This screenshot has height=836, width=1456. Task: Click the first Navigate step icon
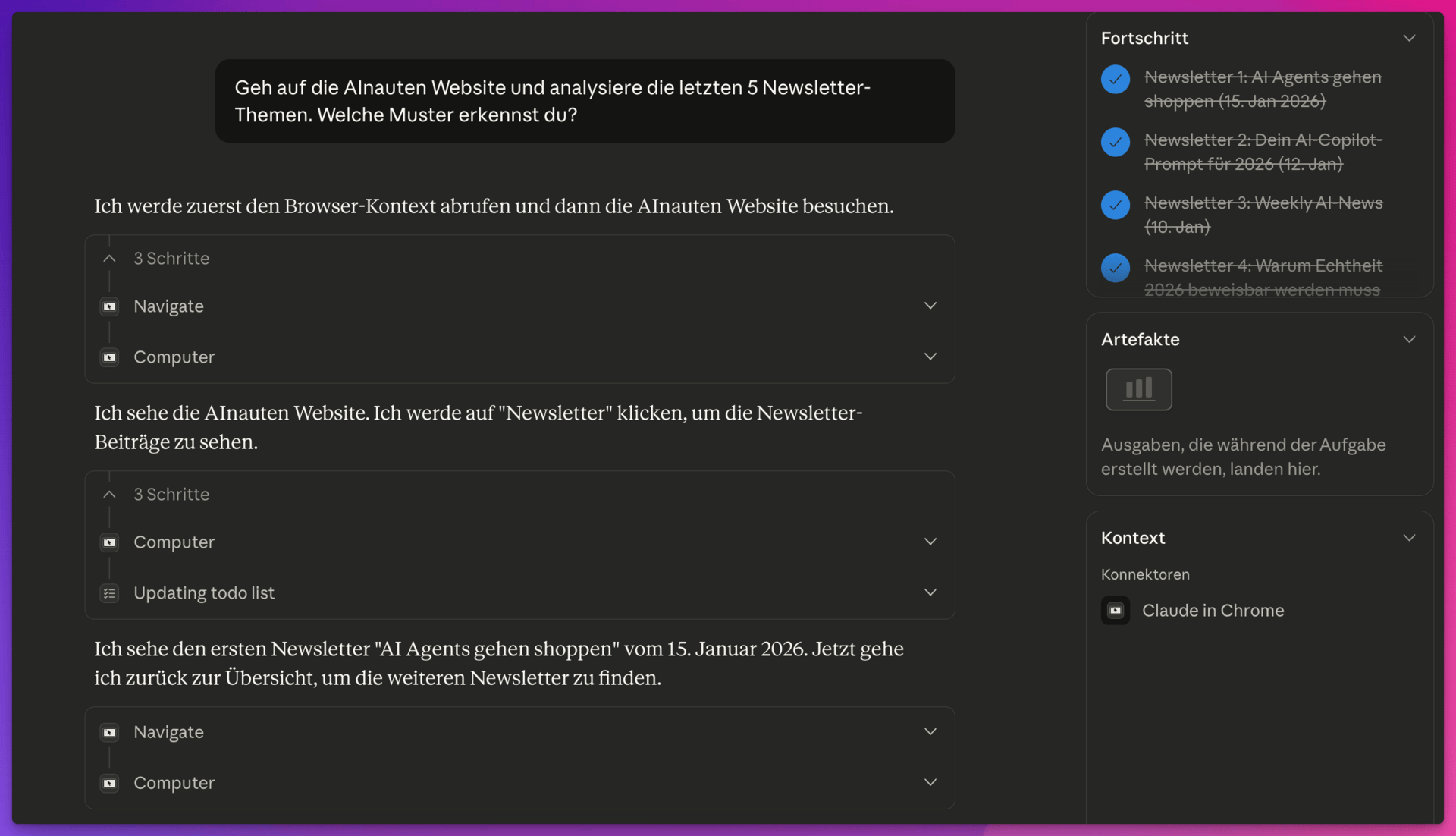(x=110, y=306)
